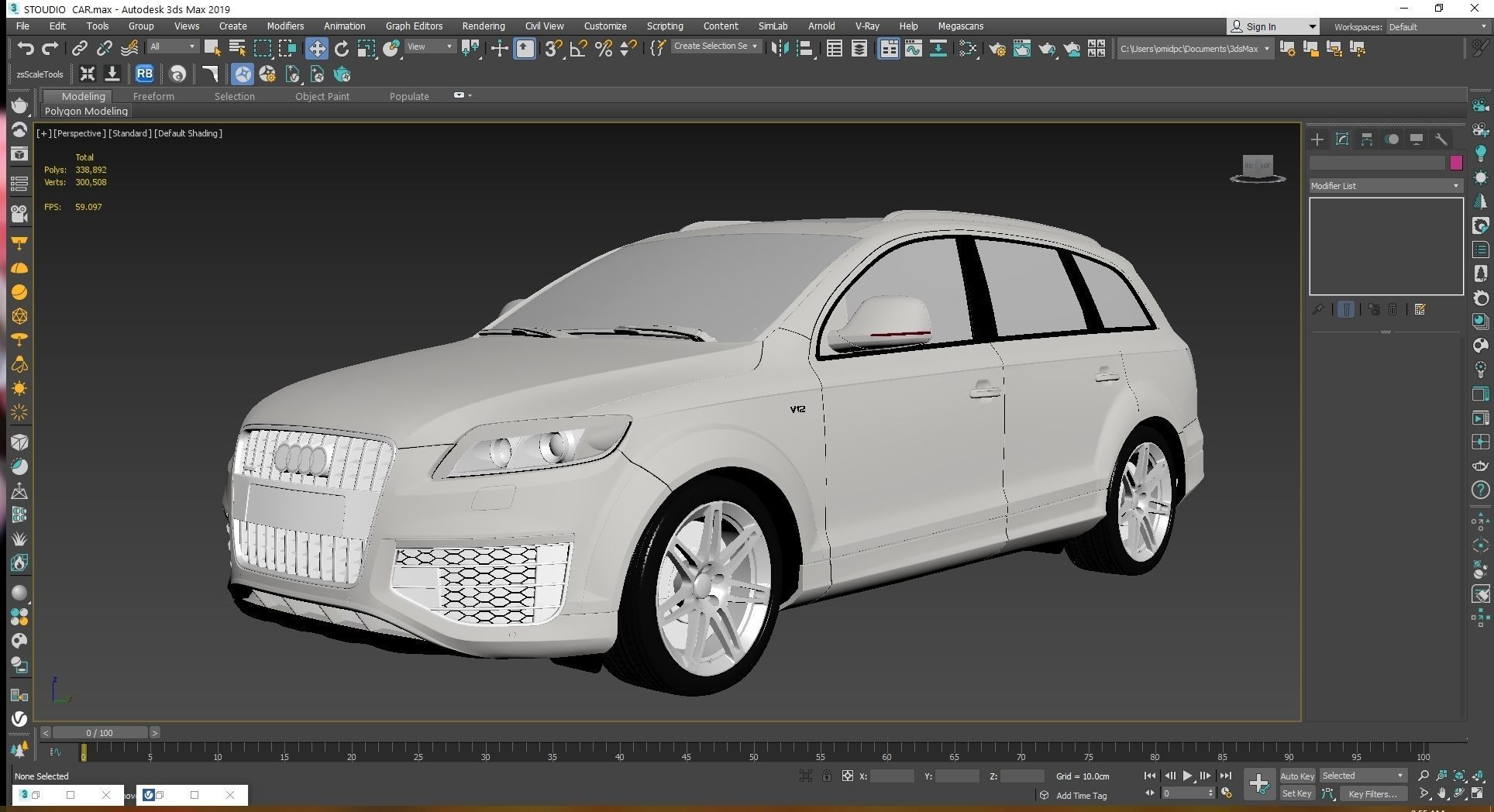Click the Pan View hand icon
The width and height of the screenshot is (1494, 812).
1442,793
